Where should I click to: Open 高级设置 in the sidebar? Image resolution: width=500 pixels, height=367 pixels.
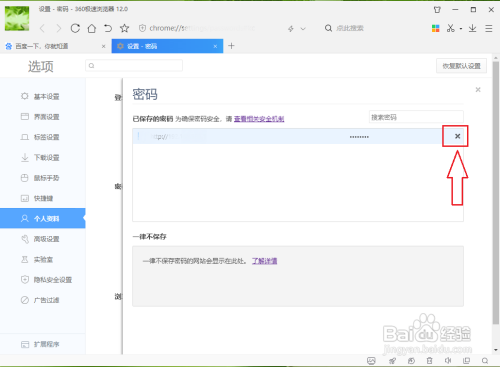click(43, 239)
